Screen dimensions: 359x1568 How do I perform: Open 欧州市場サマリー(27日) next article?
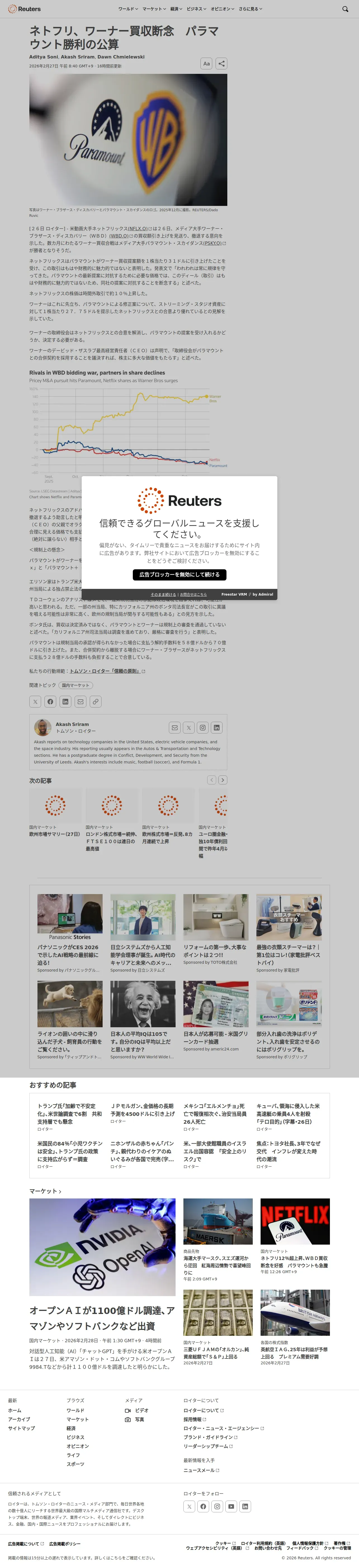pos(55,834)
